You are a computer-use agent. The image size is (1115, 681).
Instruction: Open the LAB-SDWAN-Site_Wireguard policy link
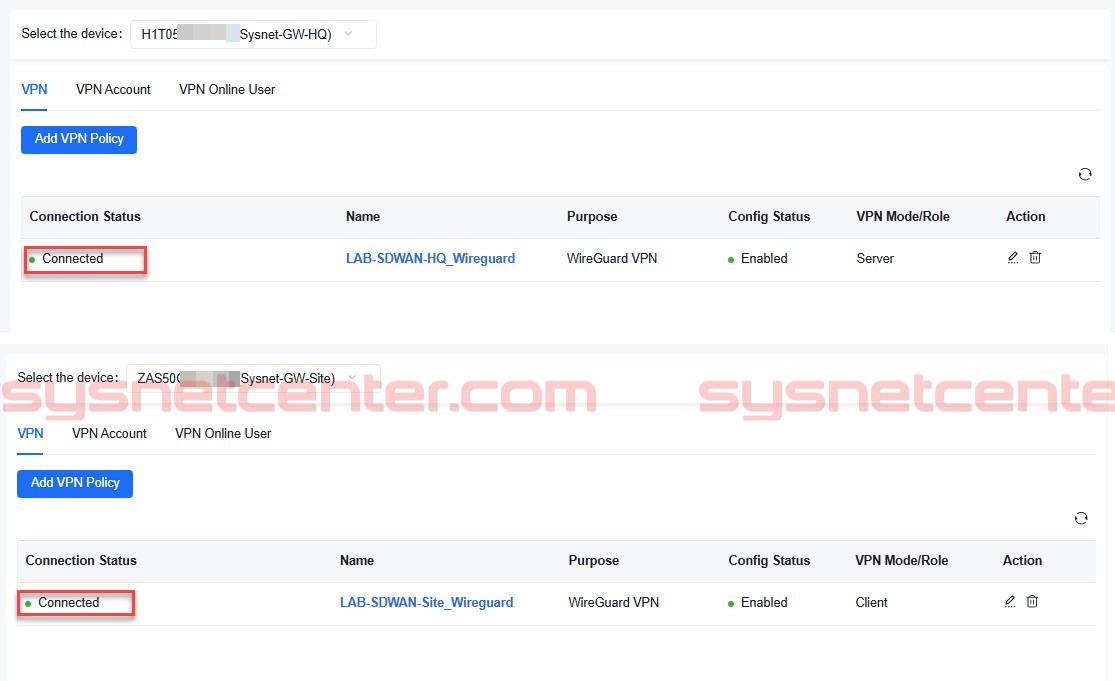point(426,602)
